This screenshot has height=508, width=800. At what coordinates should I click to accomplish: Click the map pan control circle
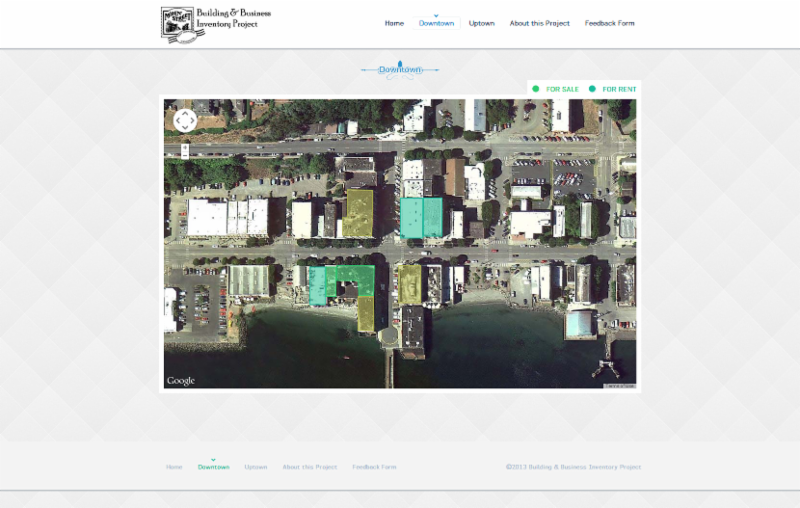point(185,120)
